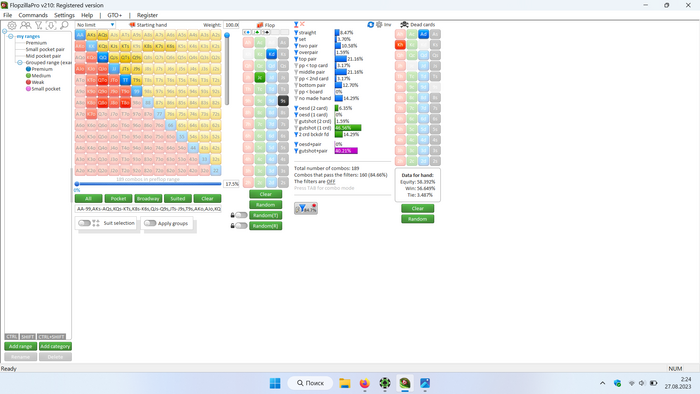Image resolution: width=700 pixels, height=394 pixels.
Task: Click the funnel icon above statistics list
Action: [296, 25]
